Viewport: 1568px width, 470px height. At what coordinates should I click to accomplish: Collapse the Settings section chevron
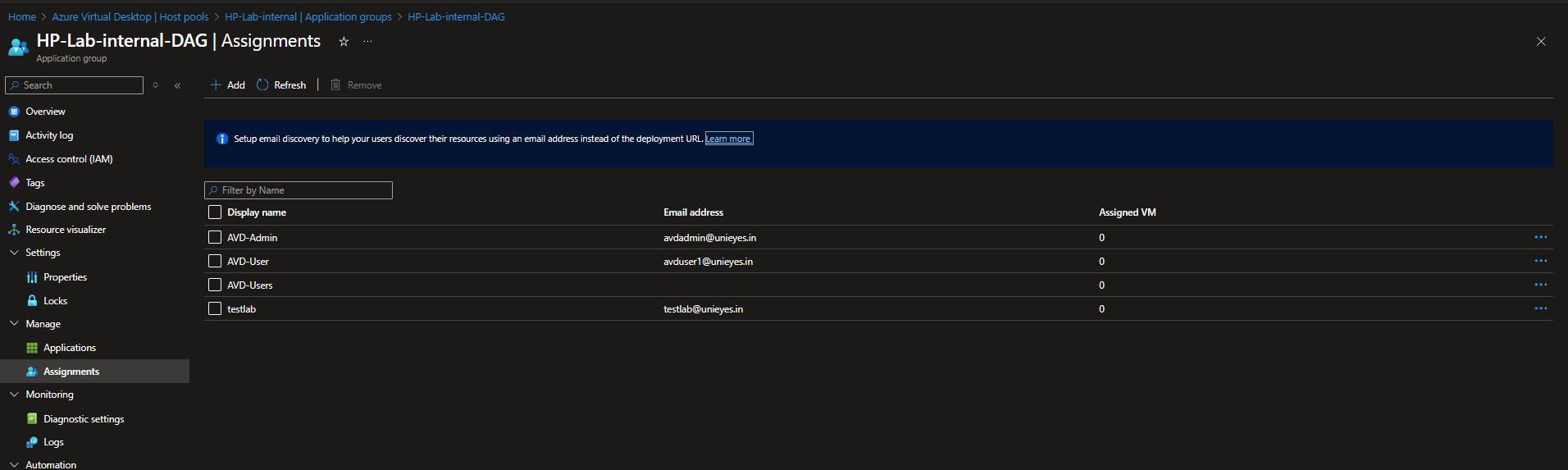[x=14, y=253]
